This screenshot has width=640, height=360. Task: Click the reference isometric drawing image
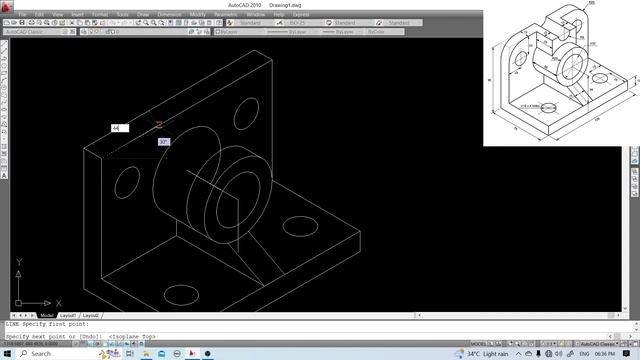[562, 73]
